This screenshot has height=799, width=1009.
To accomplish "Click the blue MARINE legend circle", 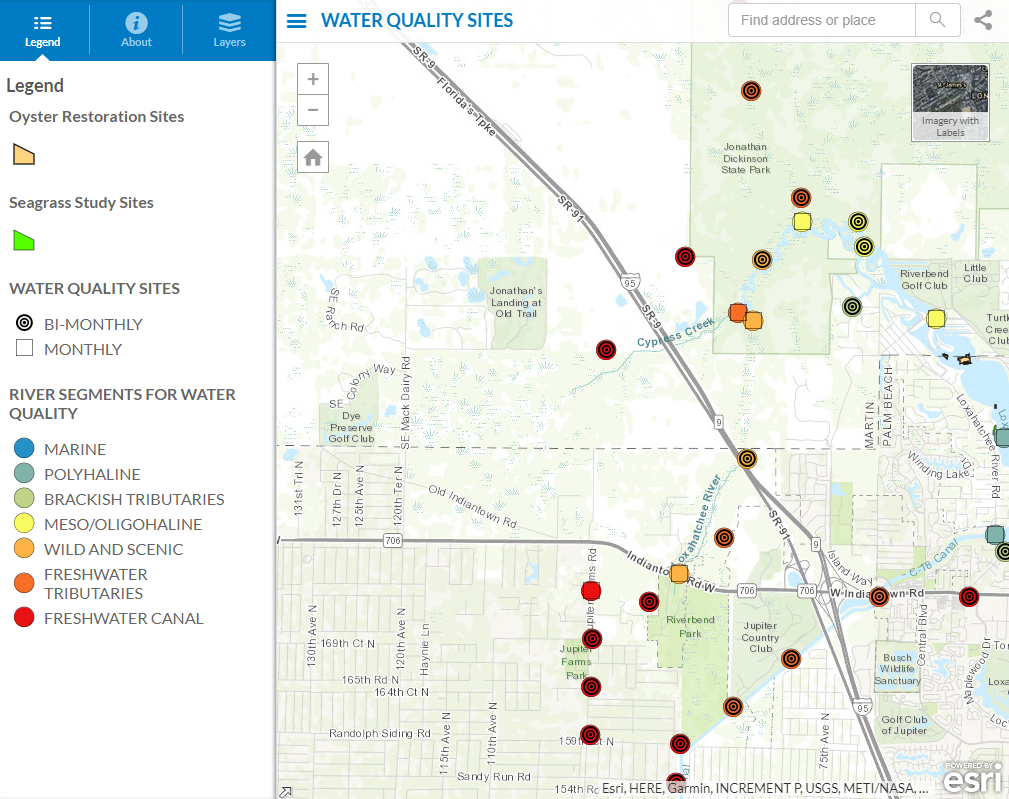I will click(x=25, y=449).
